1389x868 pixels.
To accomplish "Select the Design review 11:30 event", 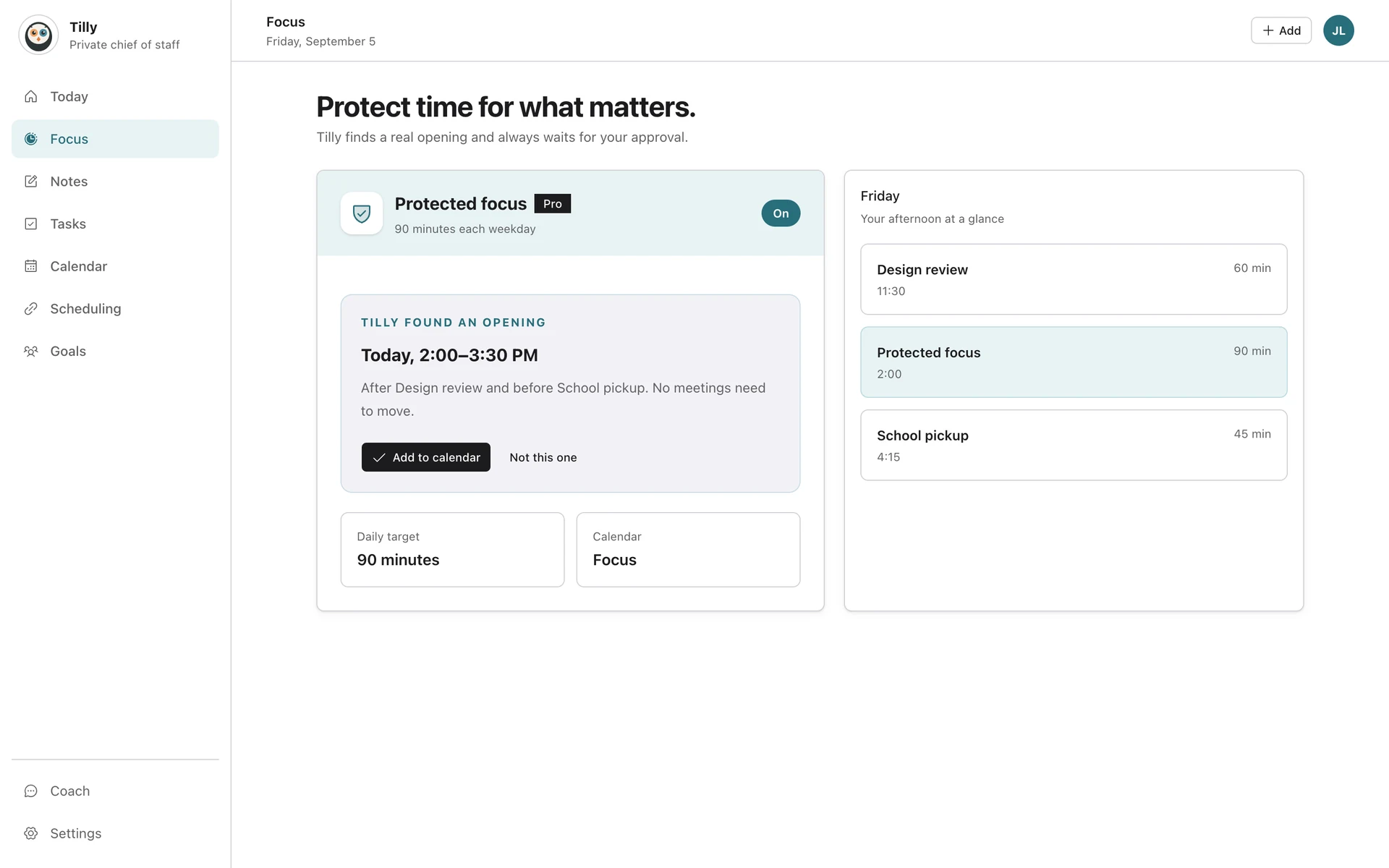I will 1074,279.
